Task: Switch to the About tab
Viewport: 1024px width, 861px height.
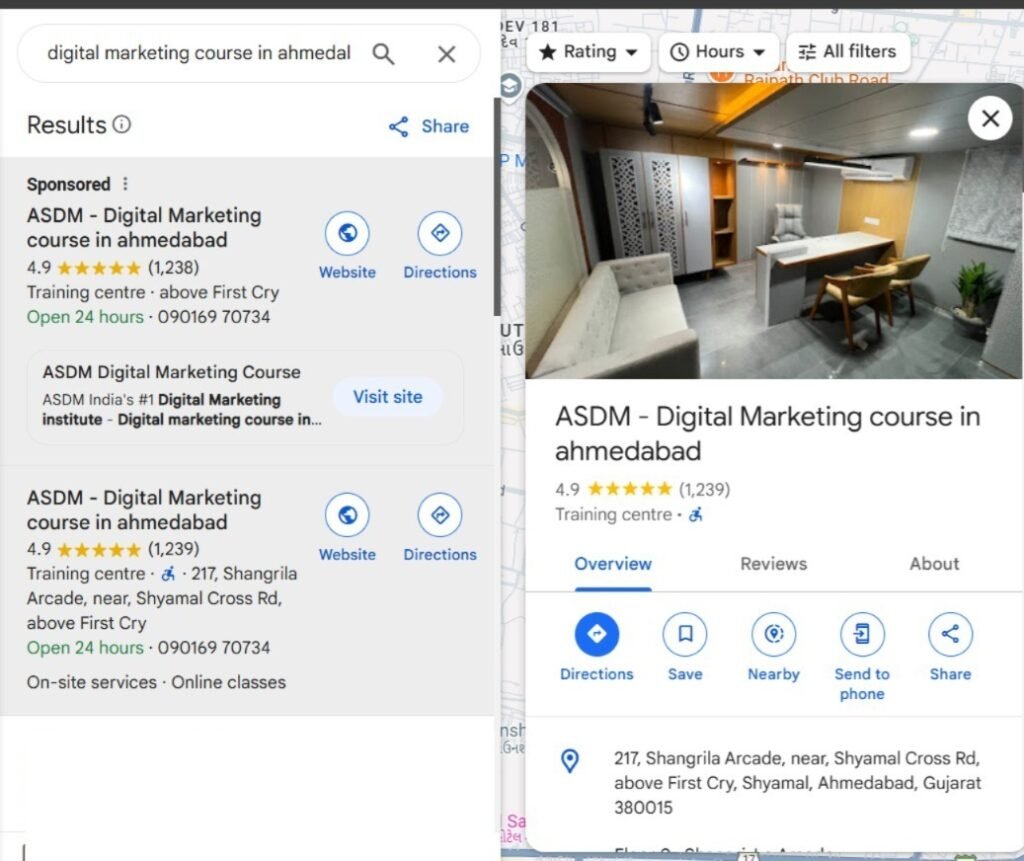Action: tap(934, 564)
